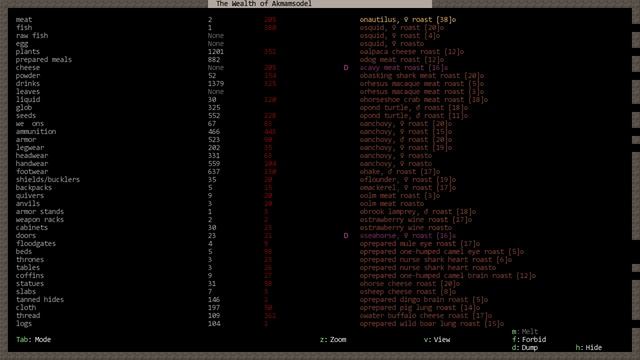
Task: Select the powder category
Action: tap(28, 76)
